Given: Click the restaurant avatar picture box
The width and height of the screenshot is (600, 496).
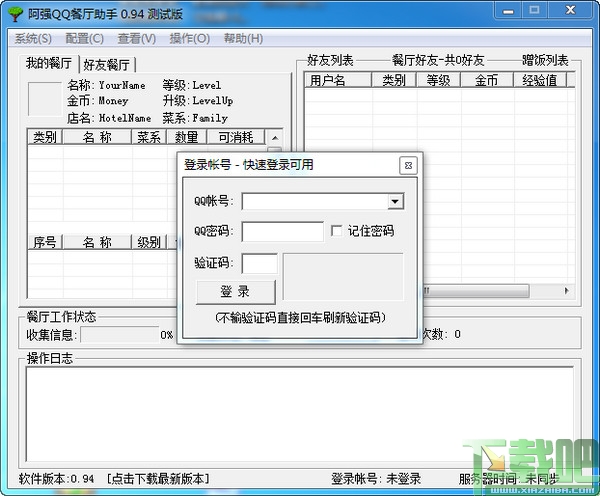Looking at the screenshot, I should [45, 98].
